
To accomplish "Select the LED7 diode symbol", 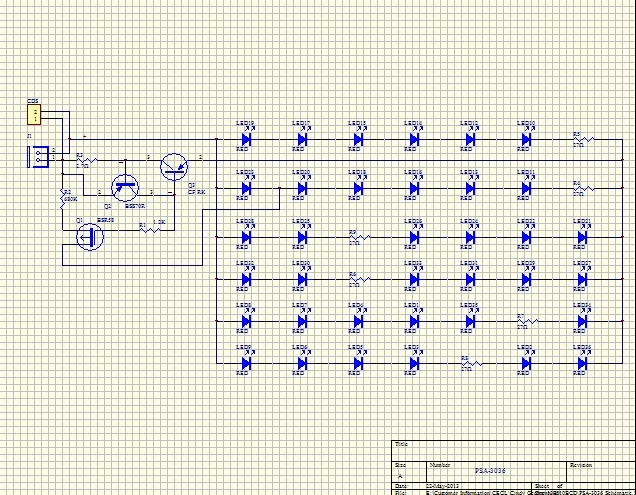I will [x=302, y=321].
